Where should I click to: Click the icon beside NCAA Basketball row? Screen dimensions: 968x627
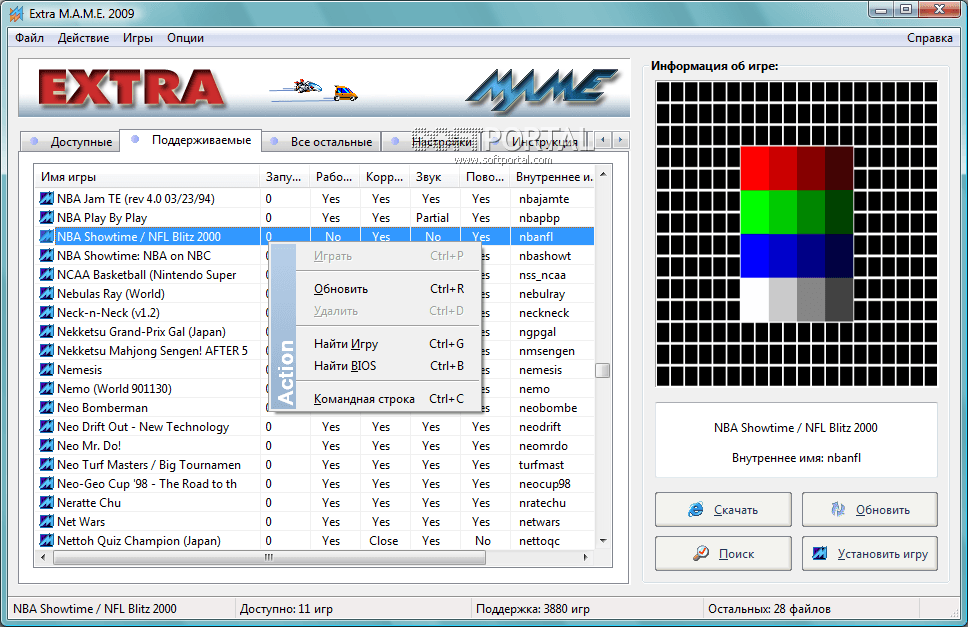click(46, 275)
